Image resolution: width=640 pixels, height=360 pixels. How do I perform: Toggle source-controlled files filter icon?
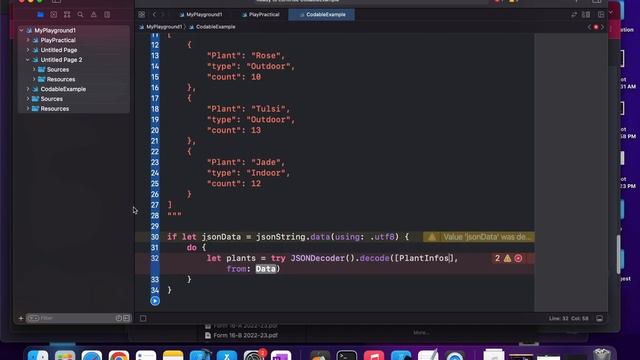(126, 318)
